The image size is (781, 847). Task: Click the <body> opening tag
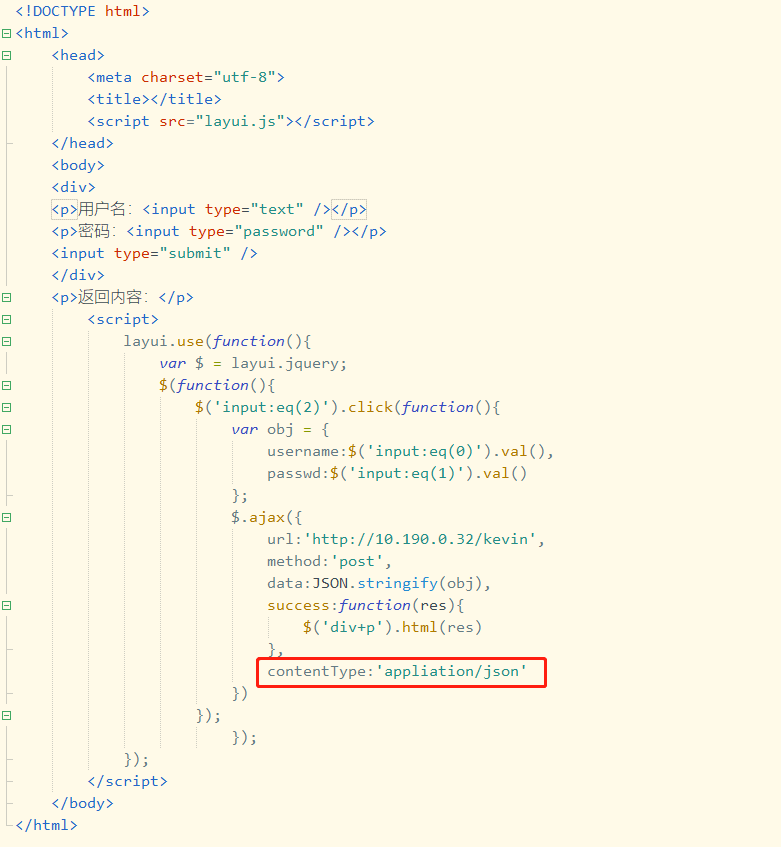click(x=78, y=165)
